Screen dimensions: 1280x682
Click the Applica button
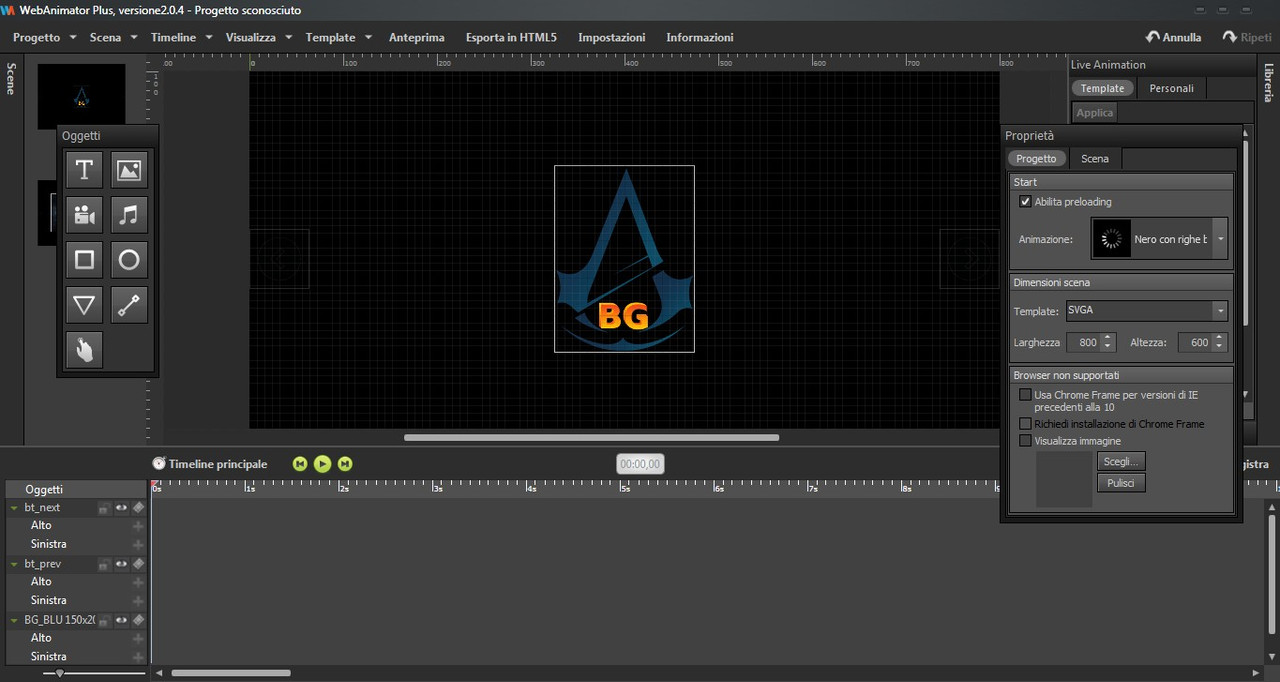(x=1095, y=112)
